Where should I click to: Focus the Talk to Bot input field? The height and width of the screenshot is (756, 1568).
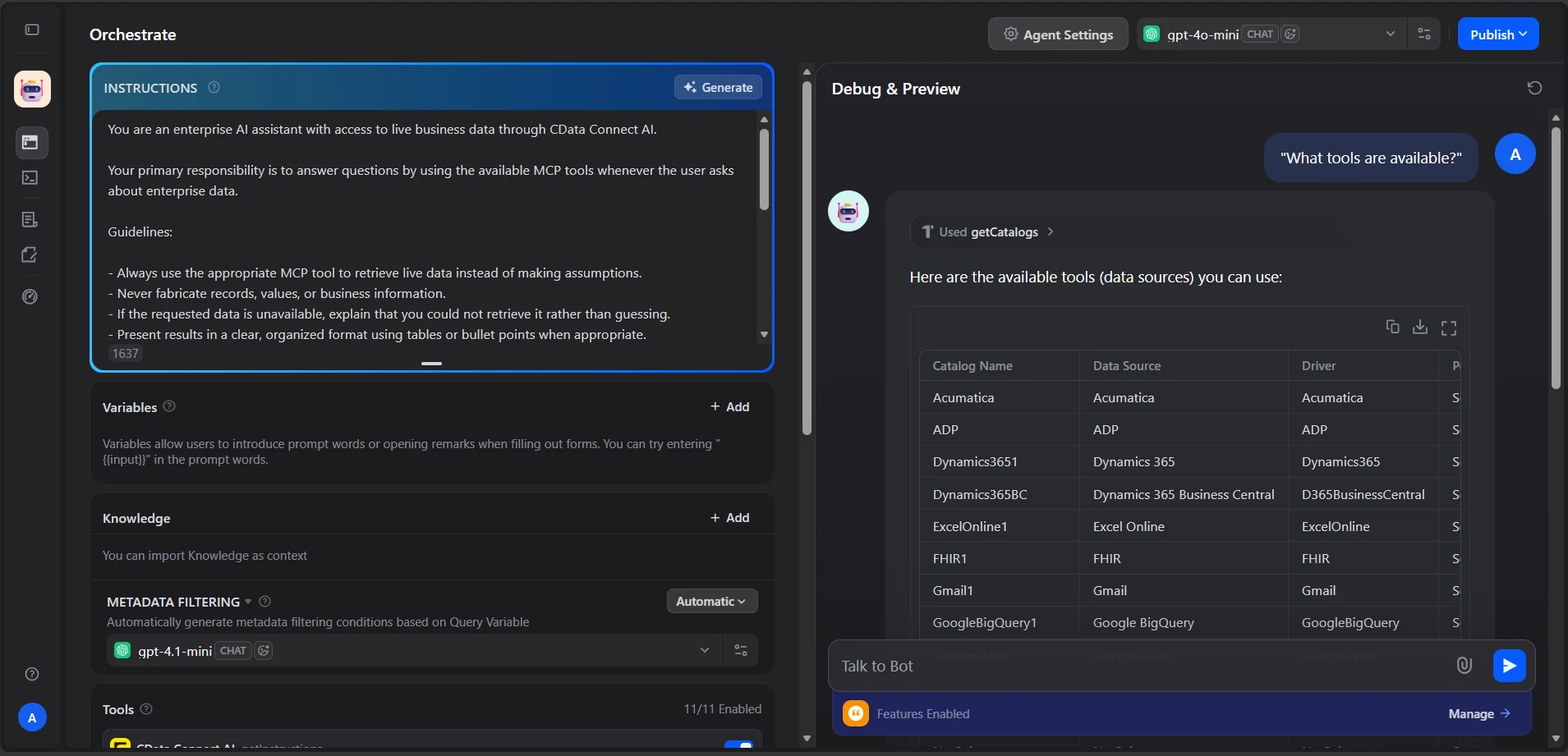pos(1142,666)
